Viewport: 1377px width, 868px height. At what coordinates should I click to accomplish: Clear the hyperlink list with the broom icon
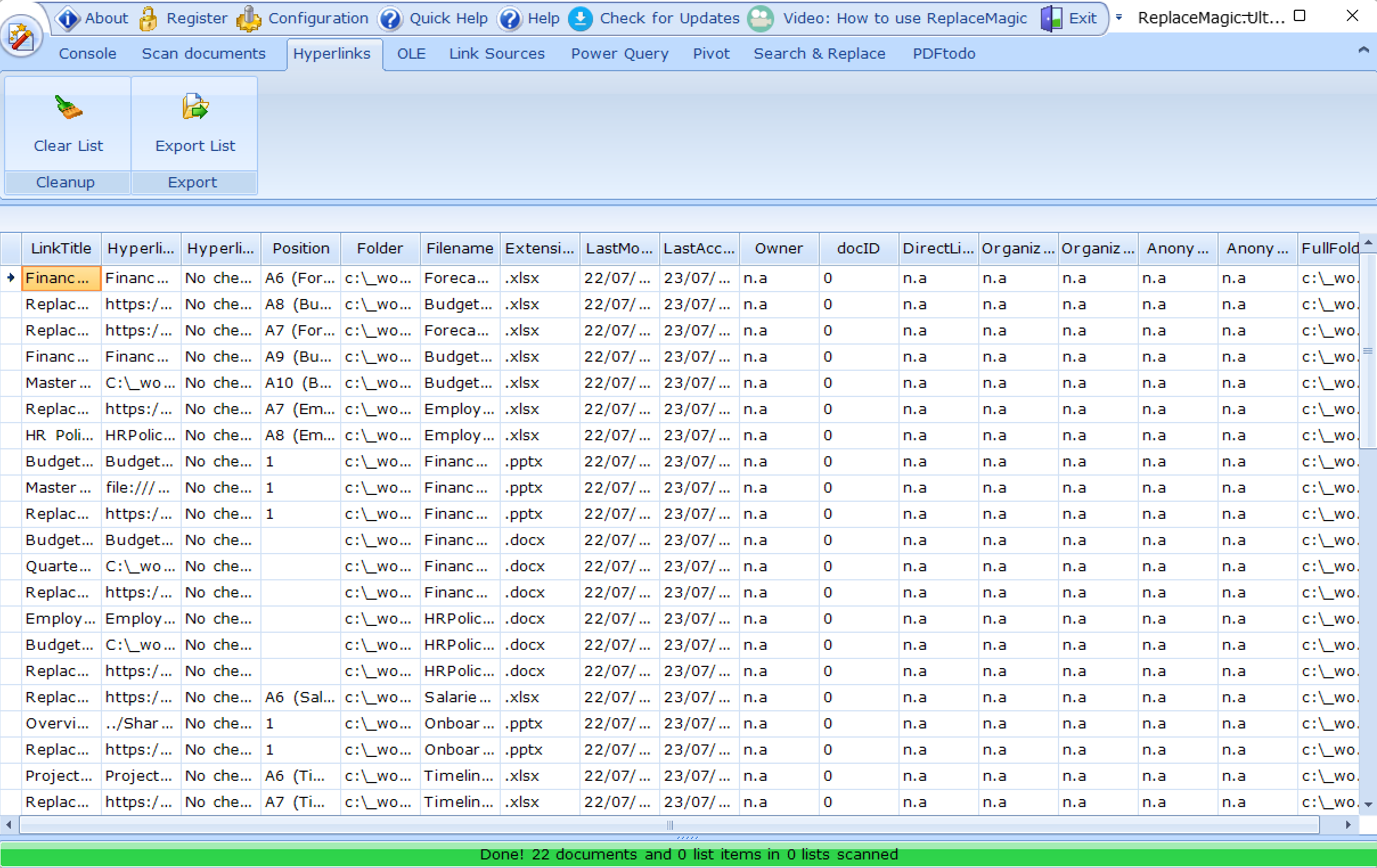coord(68,124)
